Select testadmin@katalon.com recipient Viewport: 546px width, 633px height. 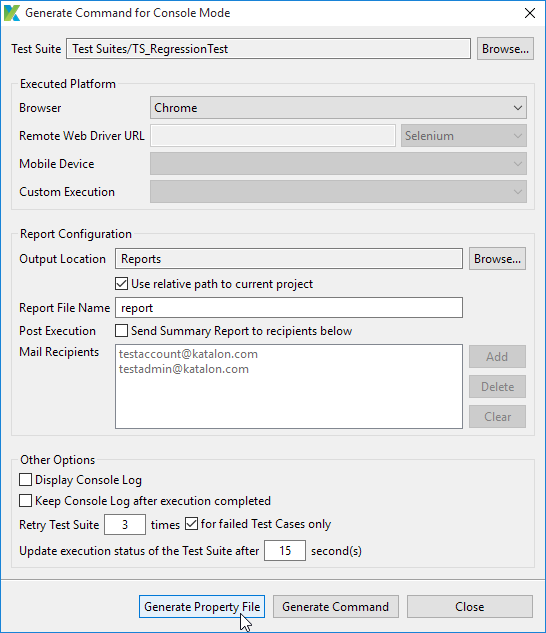(x=184, y=369)
